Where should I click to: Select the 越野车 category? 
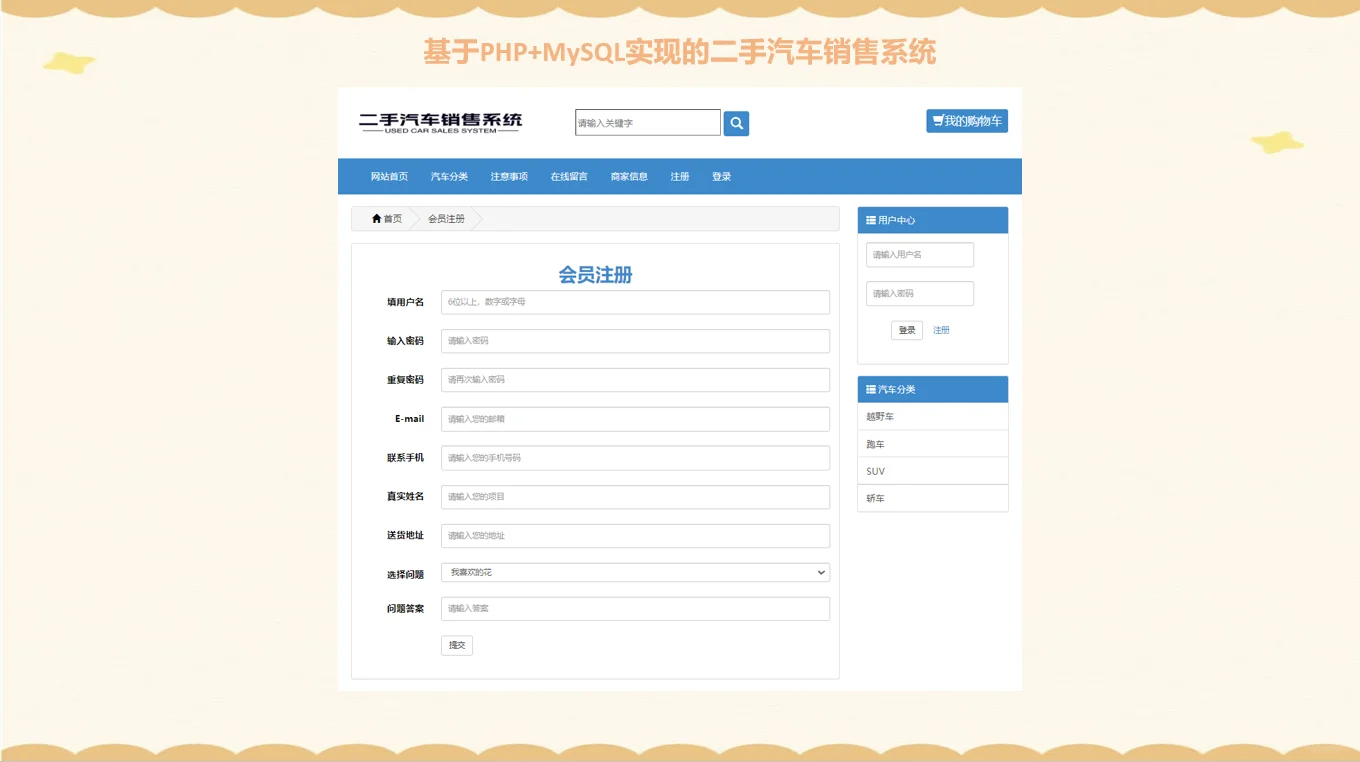(x=876, y=416)
